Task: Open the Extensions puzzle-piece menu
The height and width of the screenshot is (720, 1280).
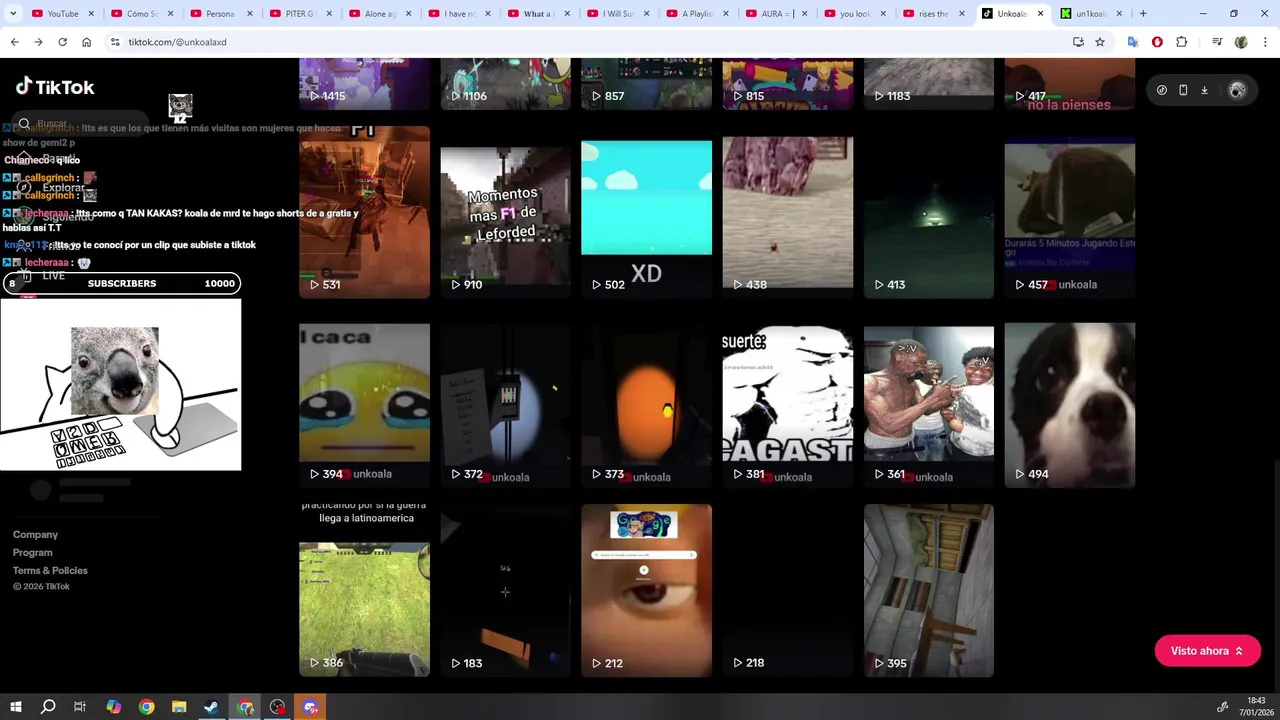Action: [x=1182, y=42]
